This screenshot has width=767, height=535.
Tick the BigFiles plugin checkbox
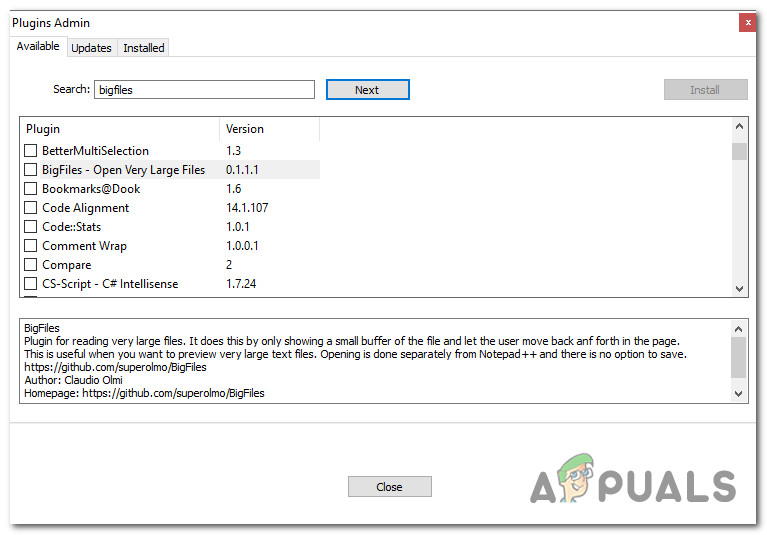click(30, 169)
